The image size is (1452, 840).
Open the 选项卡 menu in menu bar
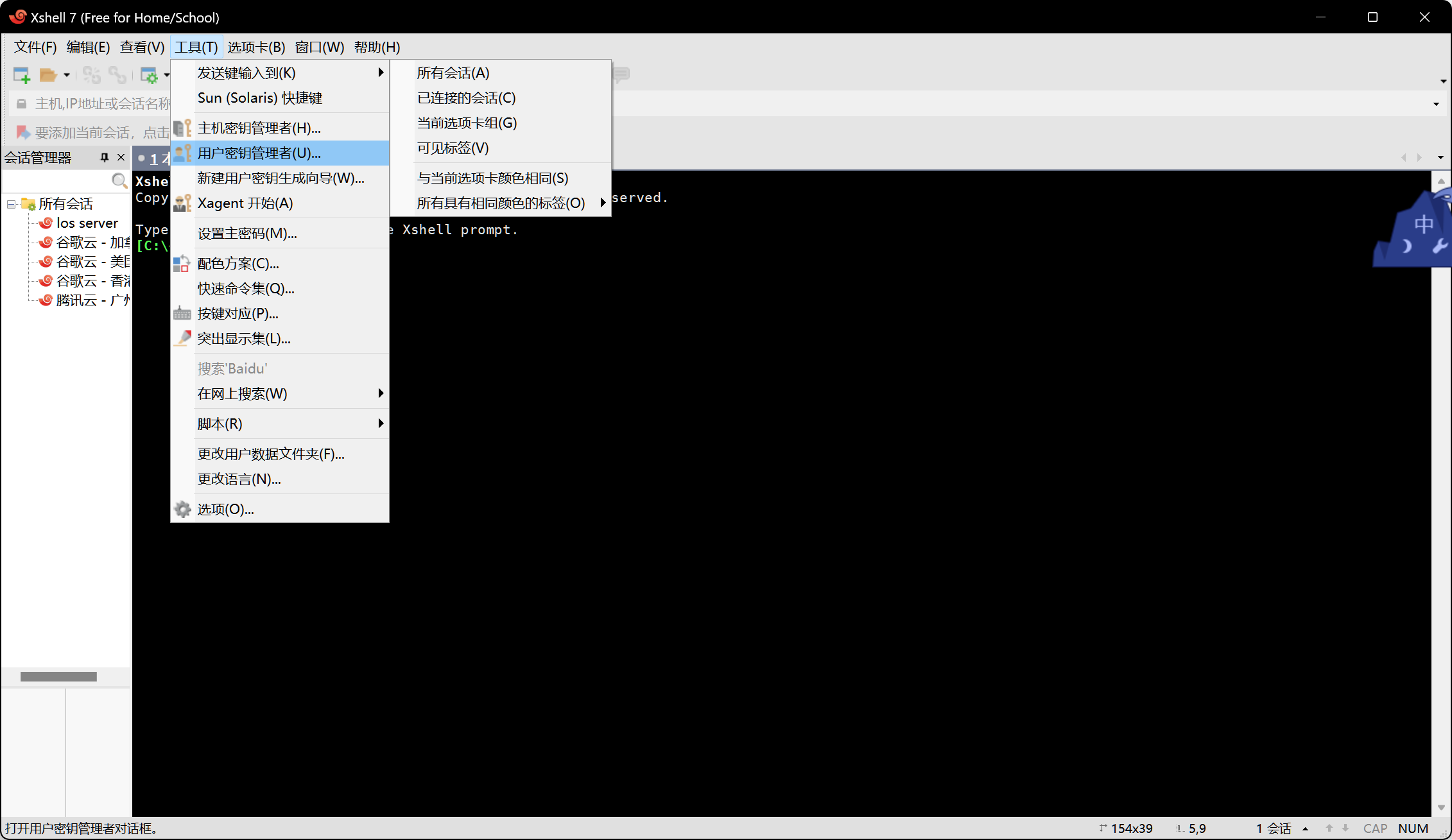click(x=256, y=47)
